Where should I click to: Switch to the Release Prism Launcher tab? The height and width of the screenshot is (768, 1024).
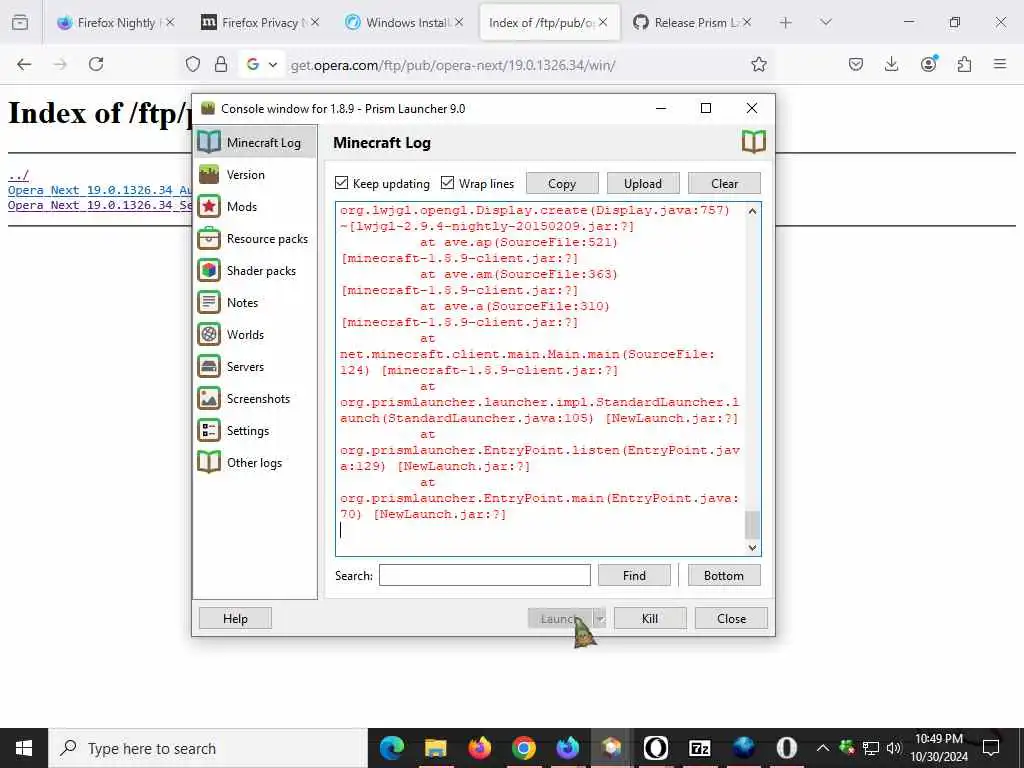(x=693, y=22)
